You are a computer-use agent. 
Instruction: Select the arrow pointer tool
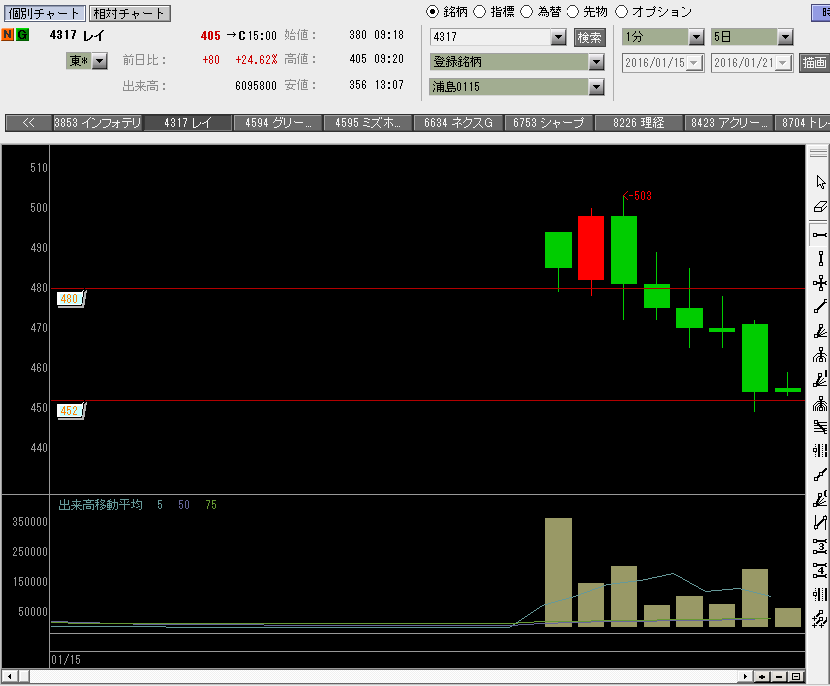(820, 182)
